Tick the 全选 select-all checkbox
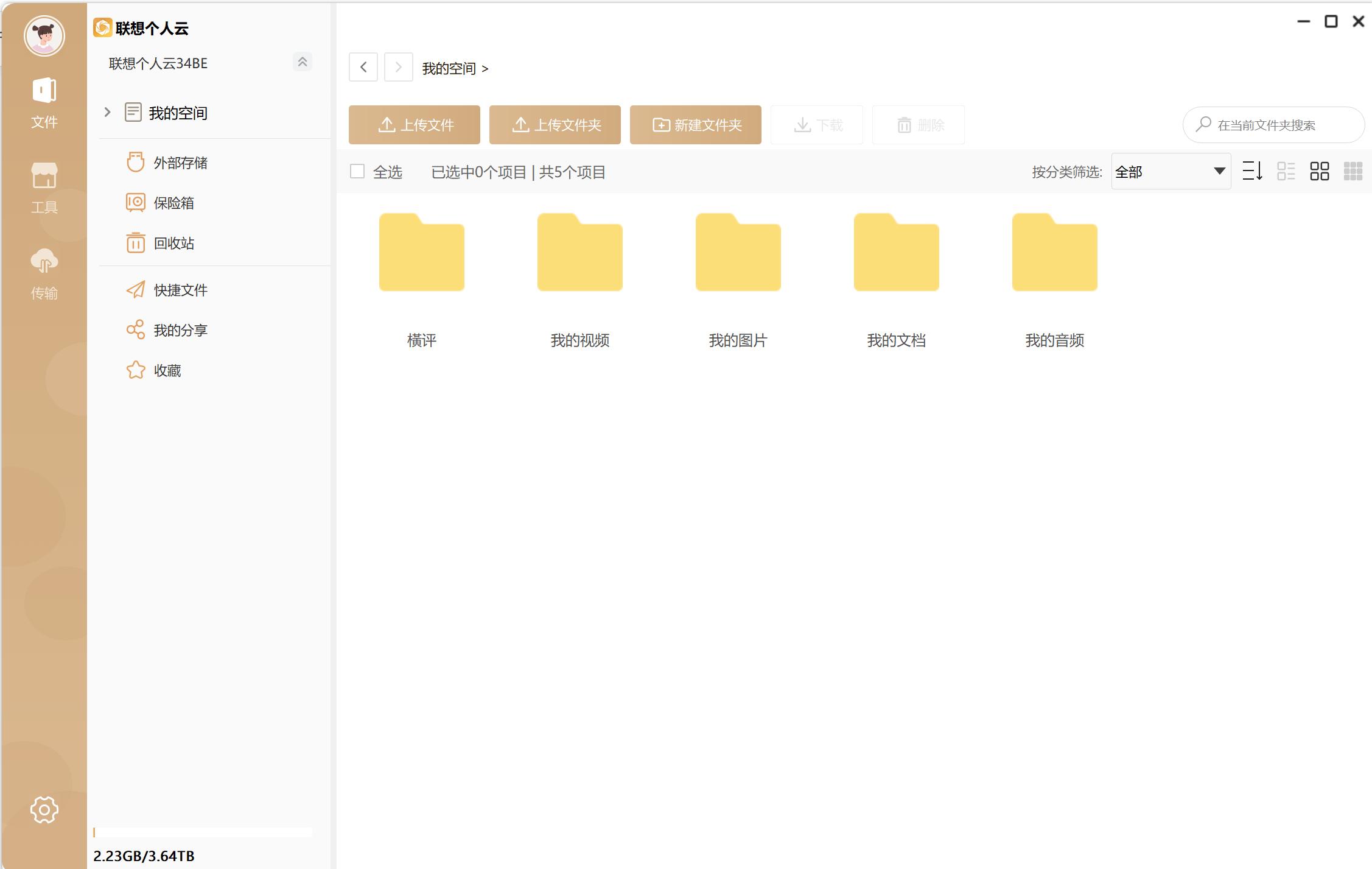The width and height of the screenshot is (1372, 869). (x=357, y=172)
